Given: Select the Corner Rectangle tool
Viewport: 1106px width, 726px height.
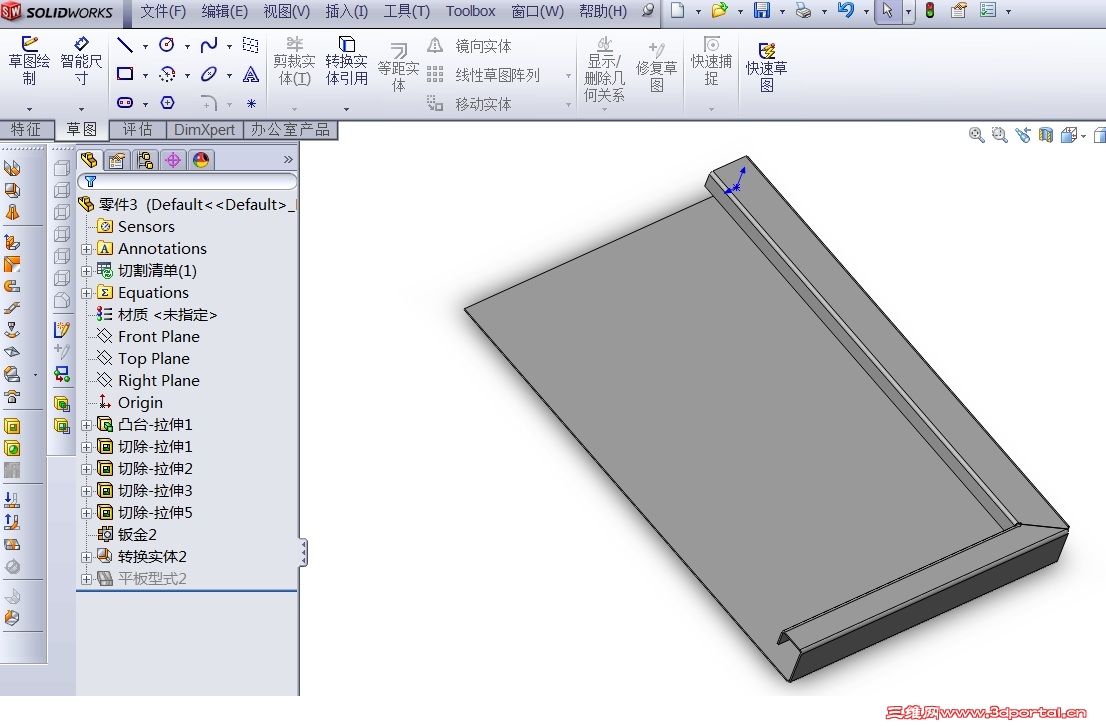Looking at the screenshot, I should point(125,74).
